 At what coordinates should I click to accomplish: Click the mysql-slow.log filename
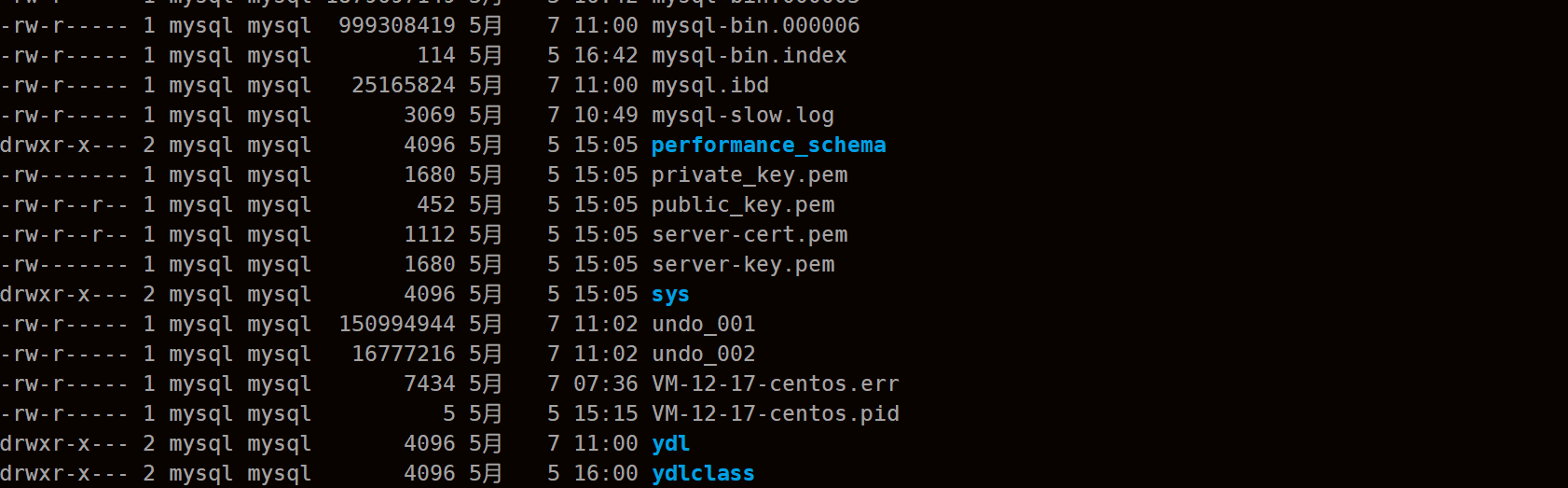point(742,116)
